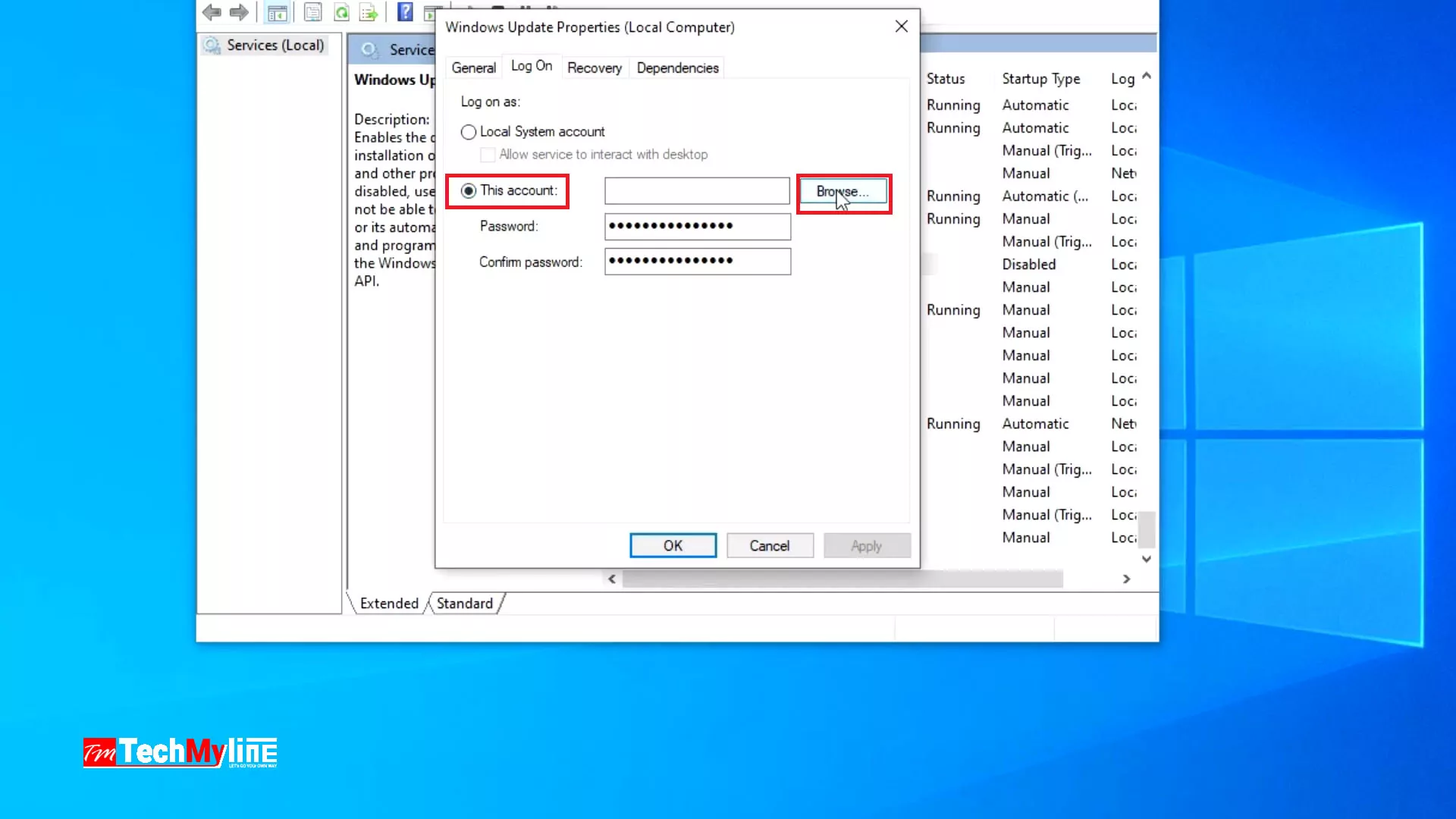The image size is (1456, 819).
Task: Click the green Refresh toolbar icon
Action: pyautogui.click(x=341, y=12)
